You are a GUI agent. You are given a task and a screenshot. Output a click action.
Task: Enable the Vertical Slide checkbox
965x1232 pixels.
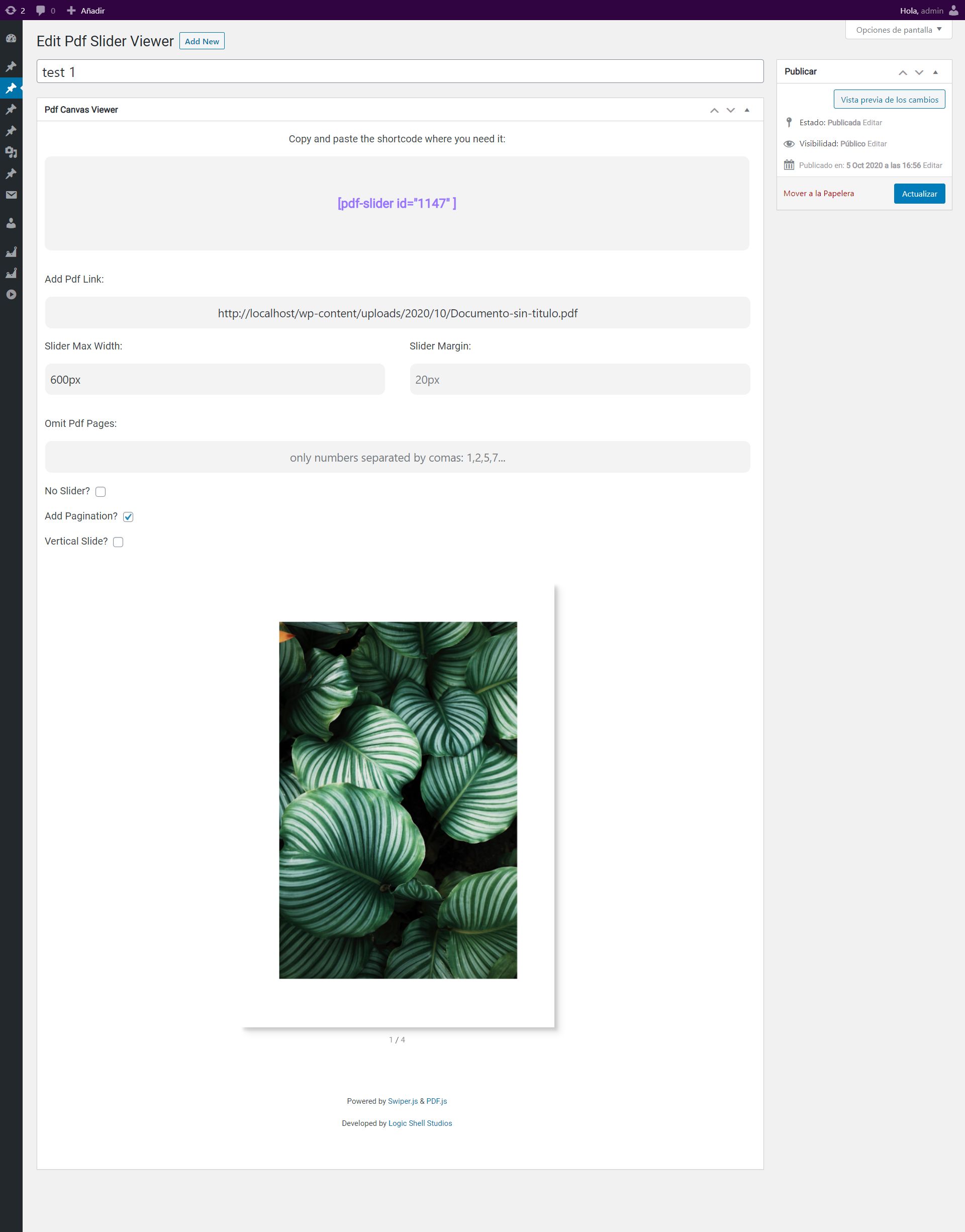click(118, 542)
